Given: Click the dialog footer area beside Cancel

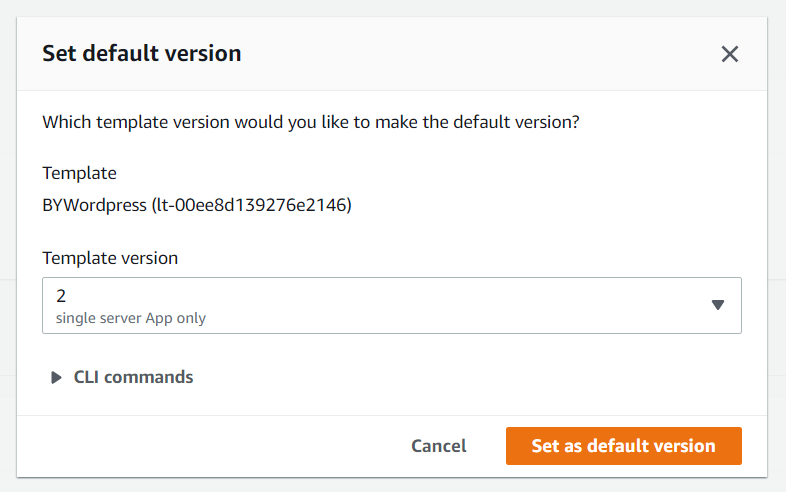Looking at the screenshot, I should coord(211,446).
